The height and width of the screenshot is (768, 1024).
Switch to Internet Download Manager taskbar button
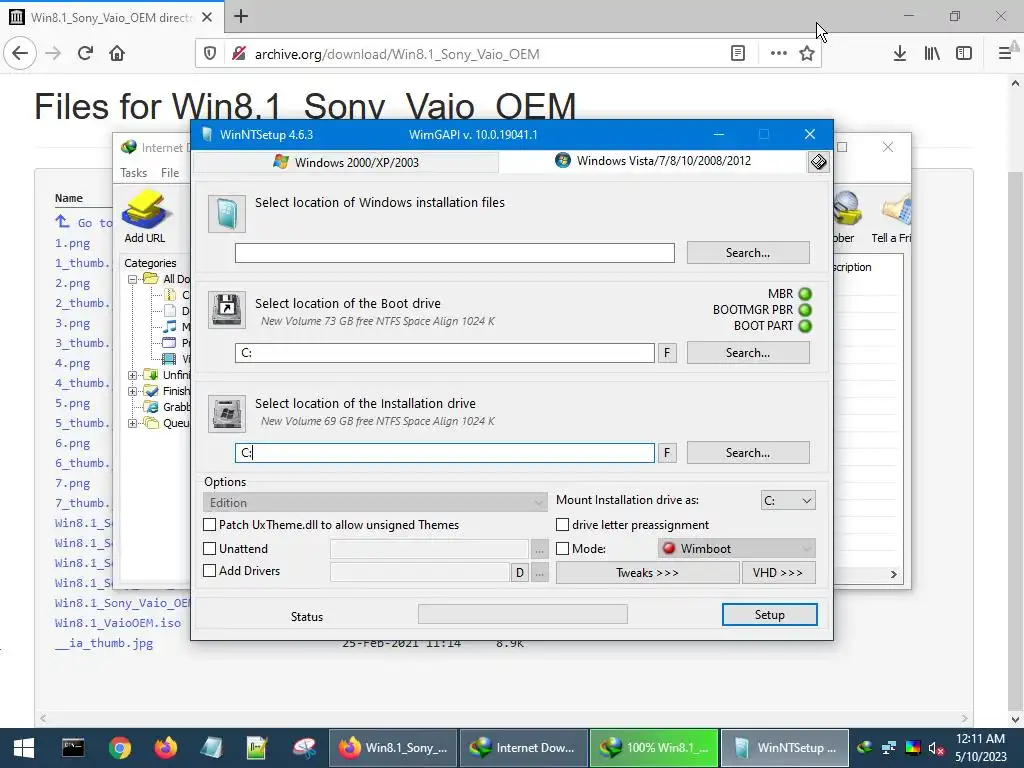click(x=523, y=748)
